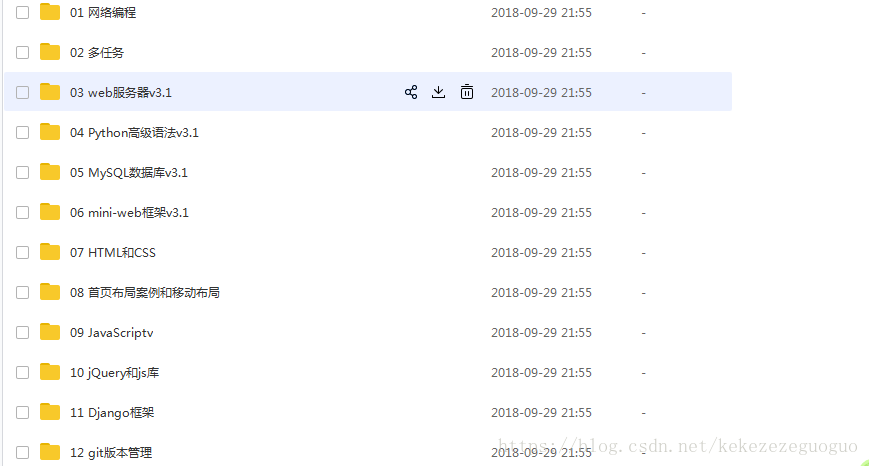Open the 10 jQuery和js库 folder name
Image resolution: width=869 pixels, height=466 pixels.
pyautogui.click(x=114, y=373)
